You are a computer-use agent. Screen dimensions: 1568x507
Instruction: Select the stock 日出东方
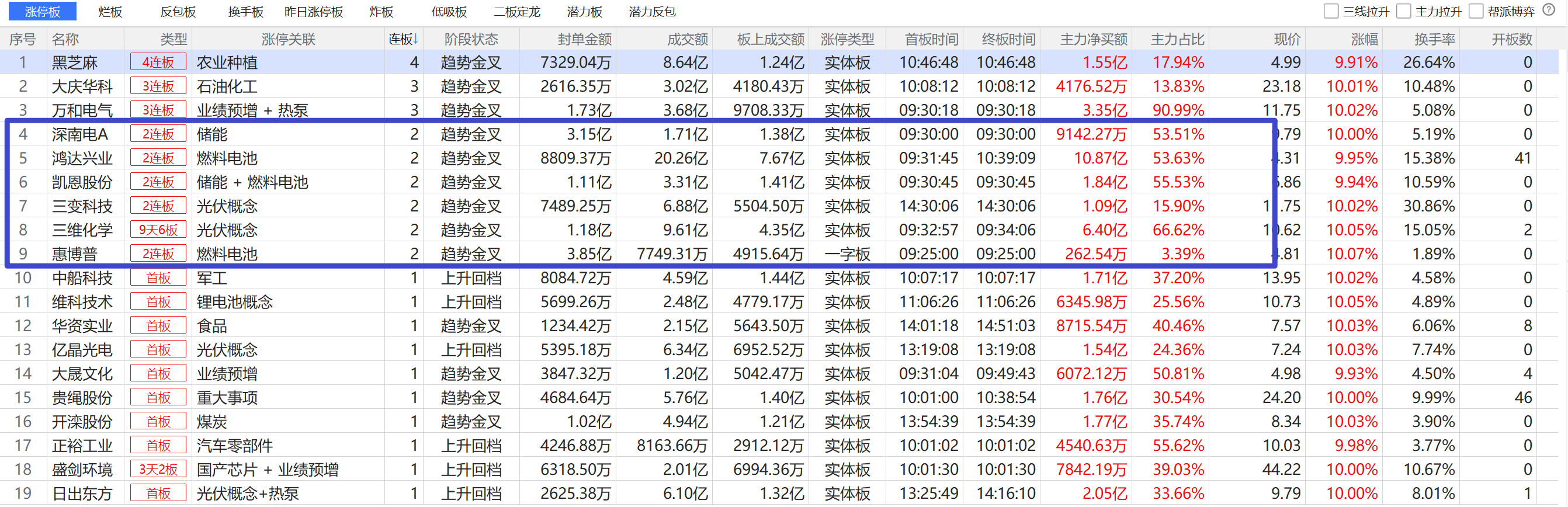(x=82, y=494)
